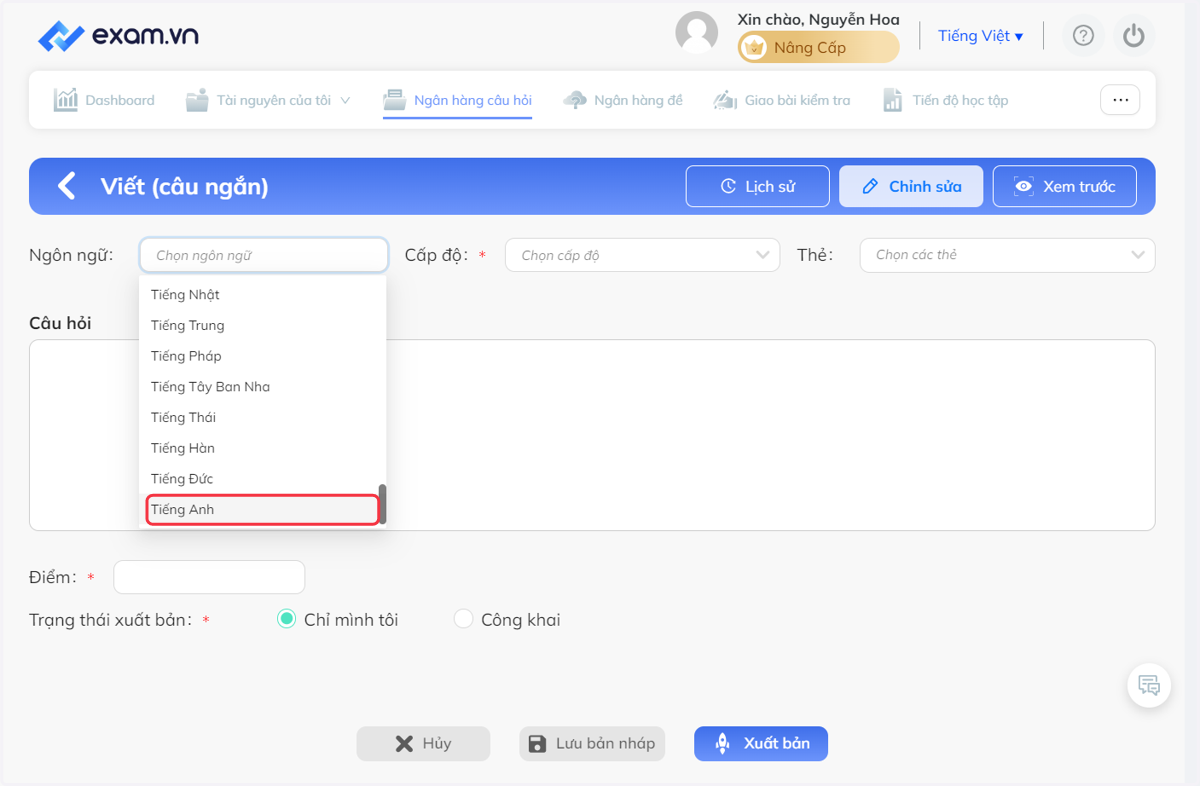The width and height of the screenshot is (1200, 786).
Task: Choose Tiếng Tây Ban Nha option
Action: pos(262,387)
